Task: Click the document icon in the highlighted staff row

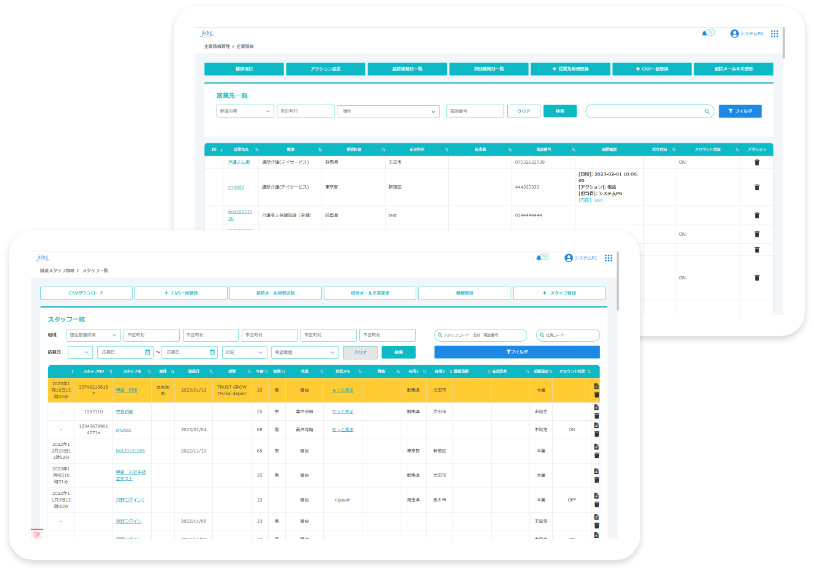Action: pos(596,386)
